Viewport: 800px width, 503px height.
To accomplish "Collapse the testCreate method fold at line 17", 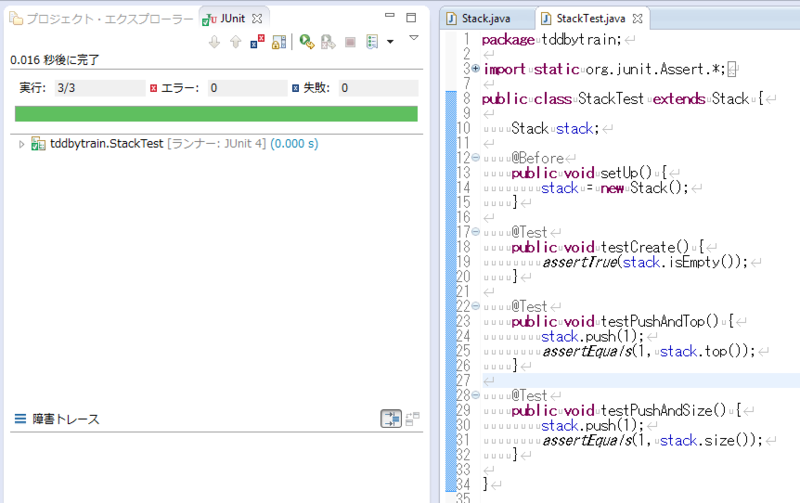I will (476, 232).
